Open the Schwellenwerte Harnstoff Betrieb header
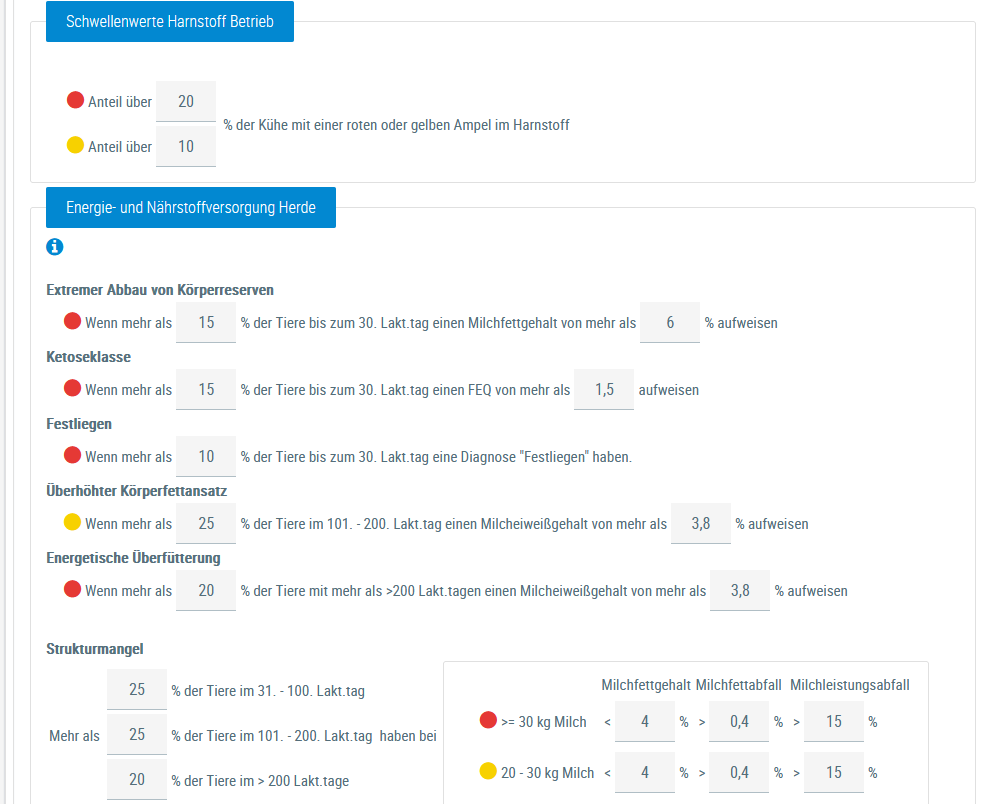This screenshot has height=804, width=982. pos(169,22)
